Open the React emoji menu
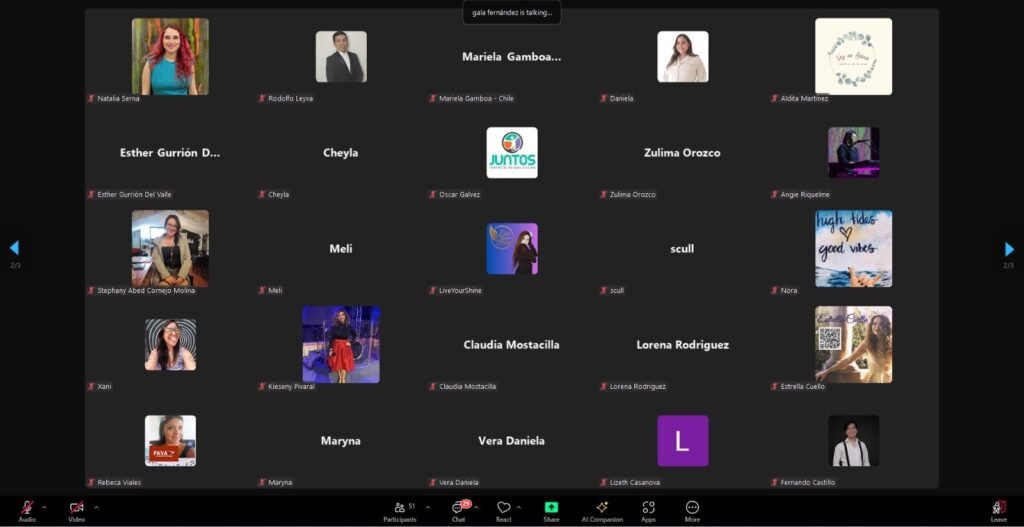Image resolution: width=1024 pixels, height=527 pixels. [x=504, y=511]
